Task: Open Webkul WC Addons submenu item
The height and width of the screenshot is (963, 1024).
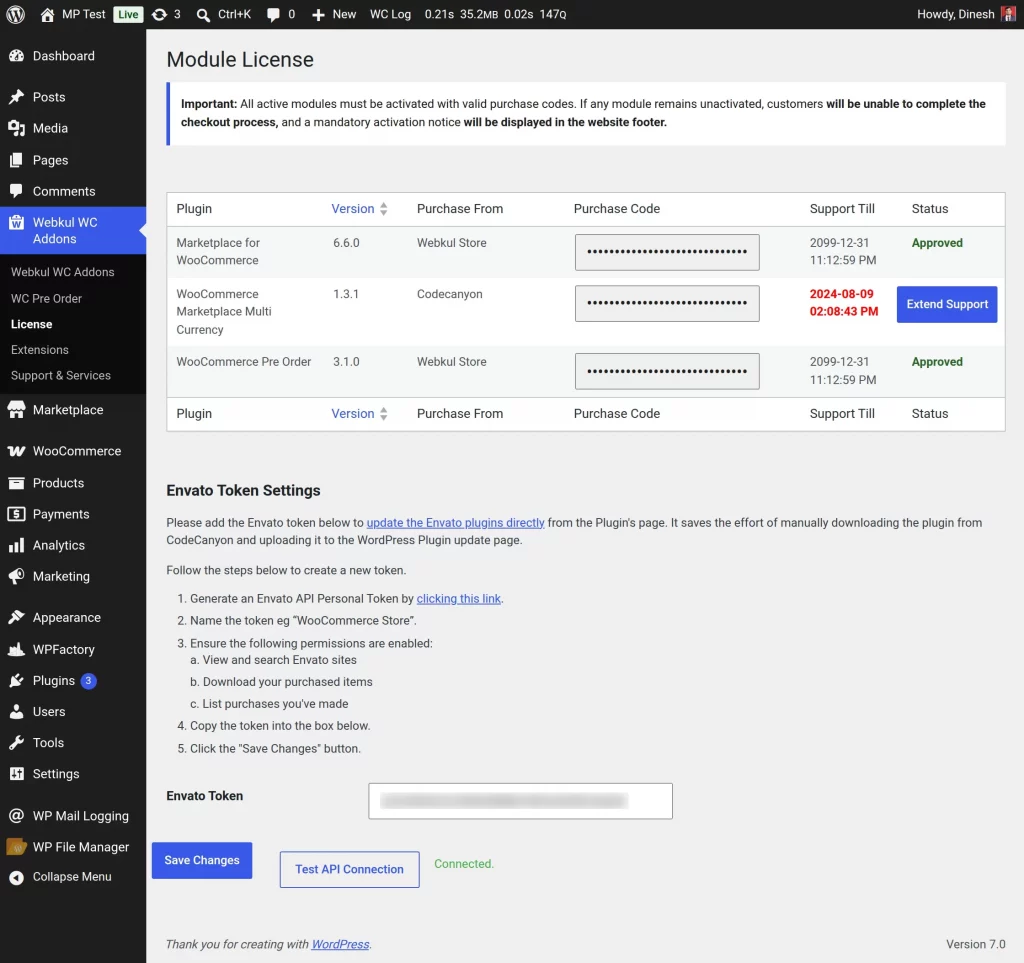Action: tap(63, 272)
